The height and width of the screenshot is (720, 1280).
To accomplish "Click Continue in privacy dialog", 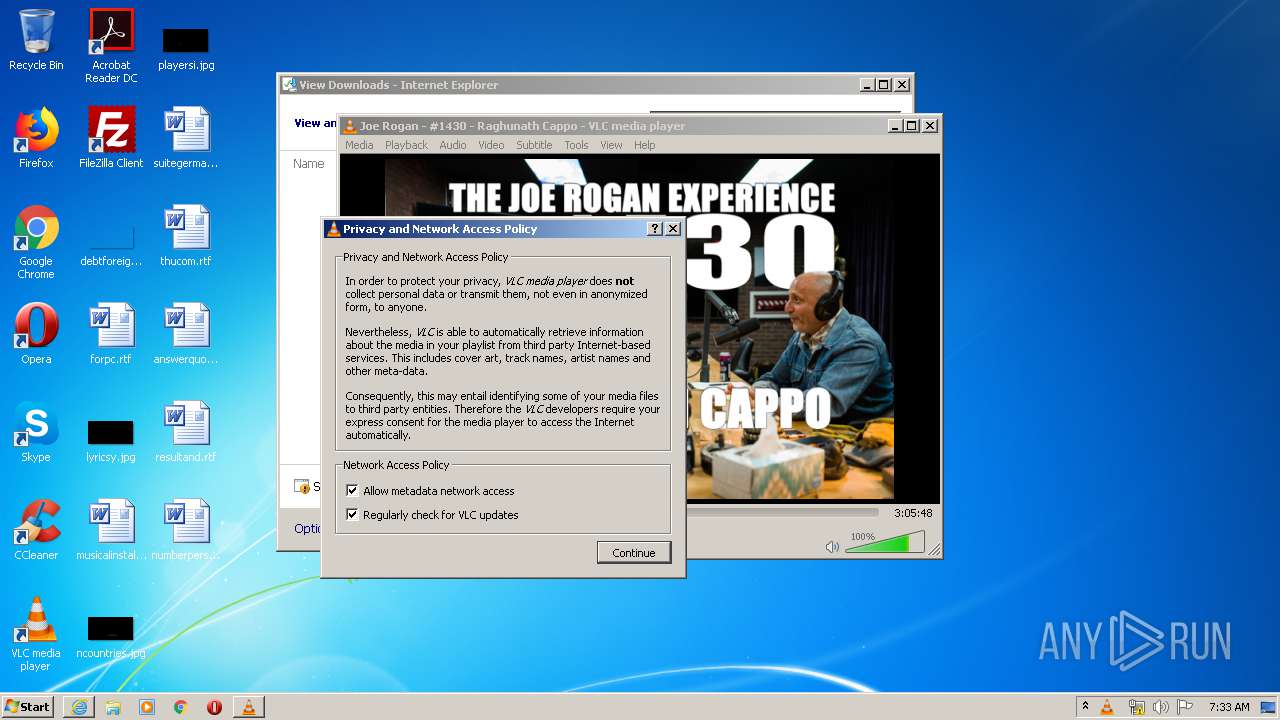I will pos(634,553).
